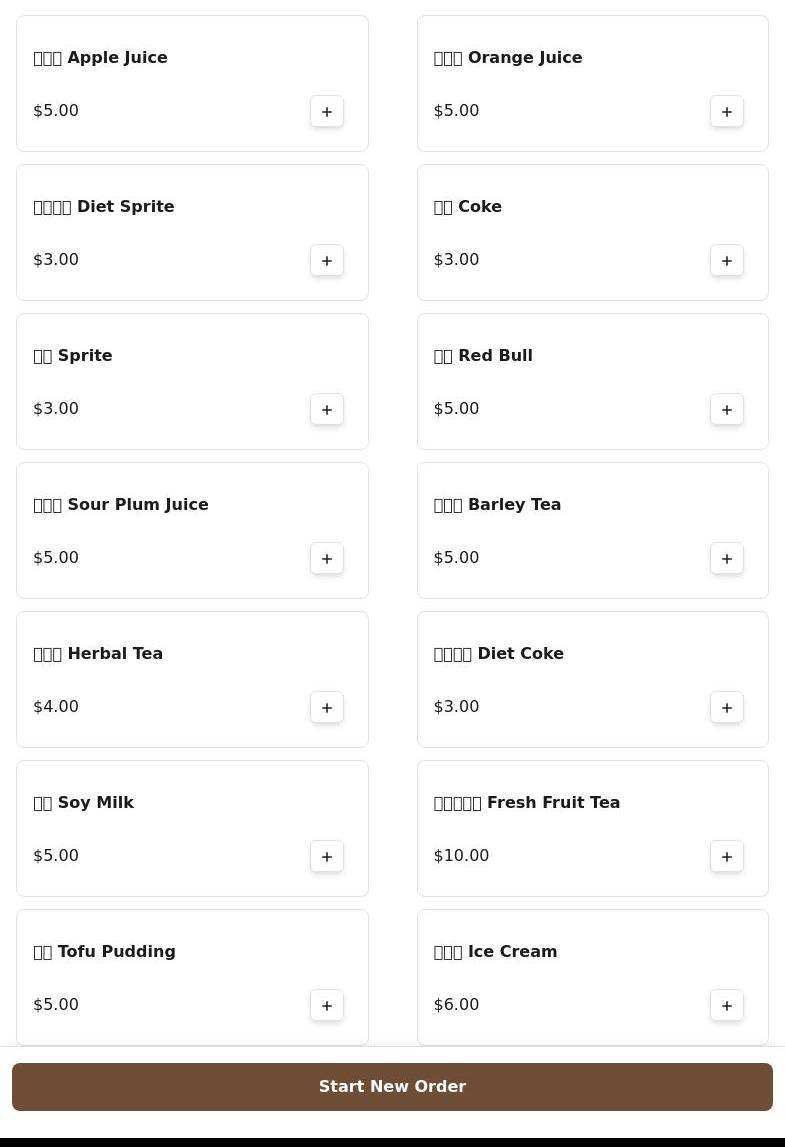This screenshot has width=785, height=1147.
Task: Add Diet Coke to the order
Action: tap(727, 707)
